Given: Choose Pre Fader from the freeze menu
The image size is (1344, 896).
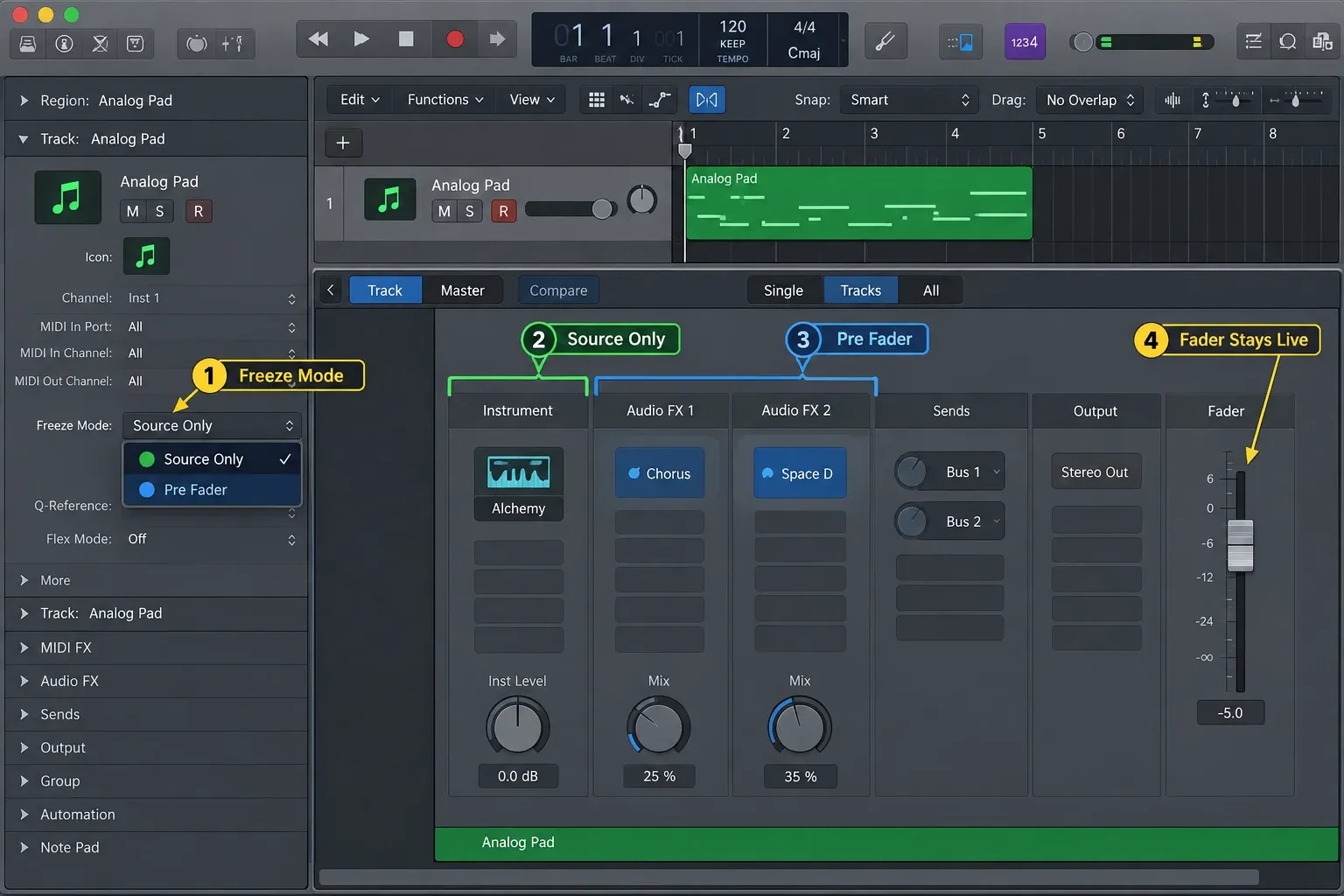Looking at the screenshot, I should pos(213,490).
